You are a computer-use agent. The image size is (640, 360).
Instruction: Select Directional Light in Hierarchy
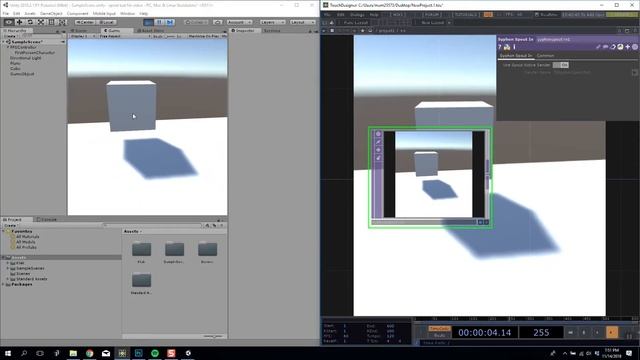(25, 58)
